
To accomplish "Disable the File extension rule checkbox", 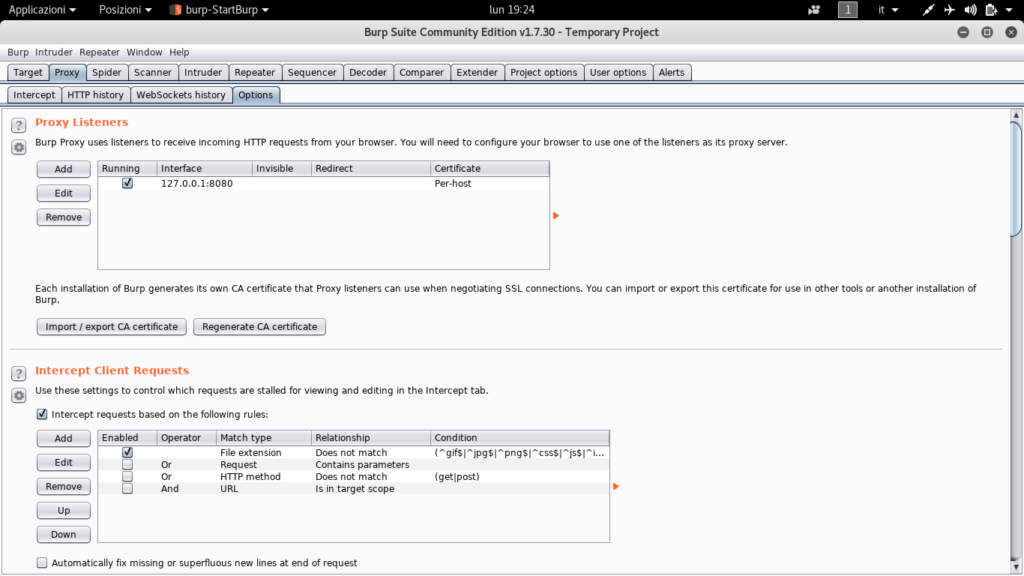I will tap(127, 453).
